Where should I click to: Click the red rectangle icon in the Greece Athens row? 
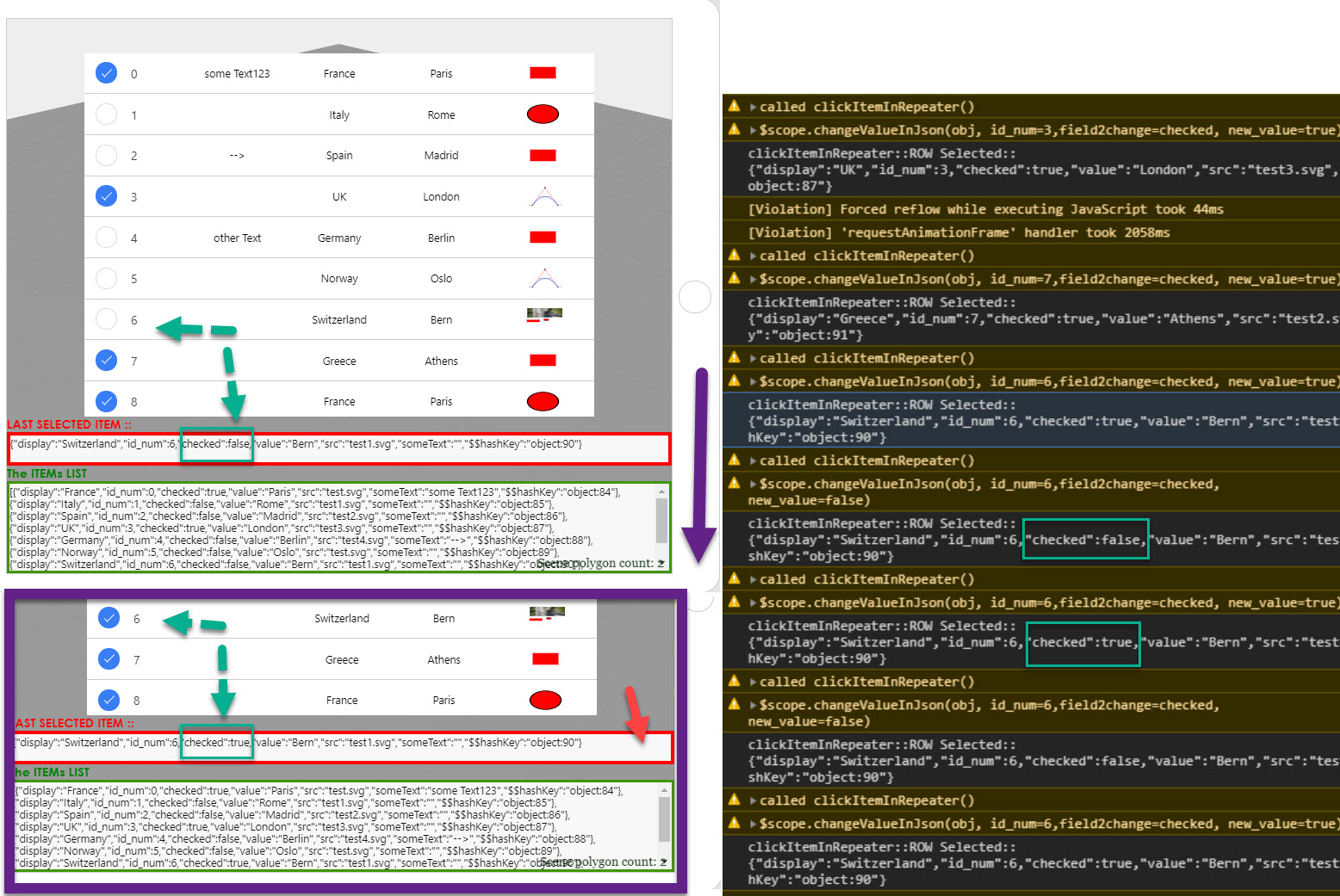click(x=543, y=360)
